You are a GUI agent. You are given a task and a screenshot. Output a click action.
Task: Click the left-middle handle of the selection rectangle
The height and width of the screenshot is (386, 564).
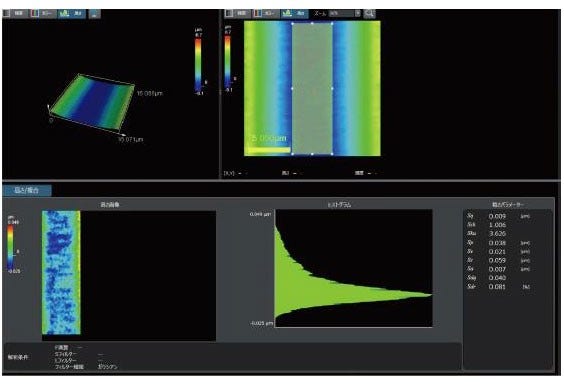292,88
